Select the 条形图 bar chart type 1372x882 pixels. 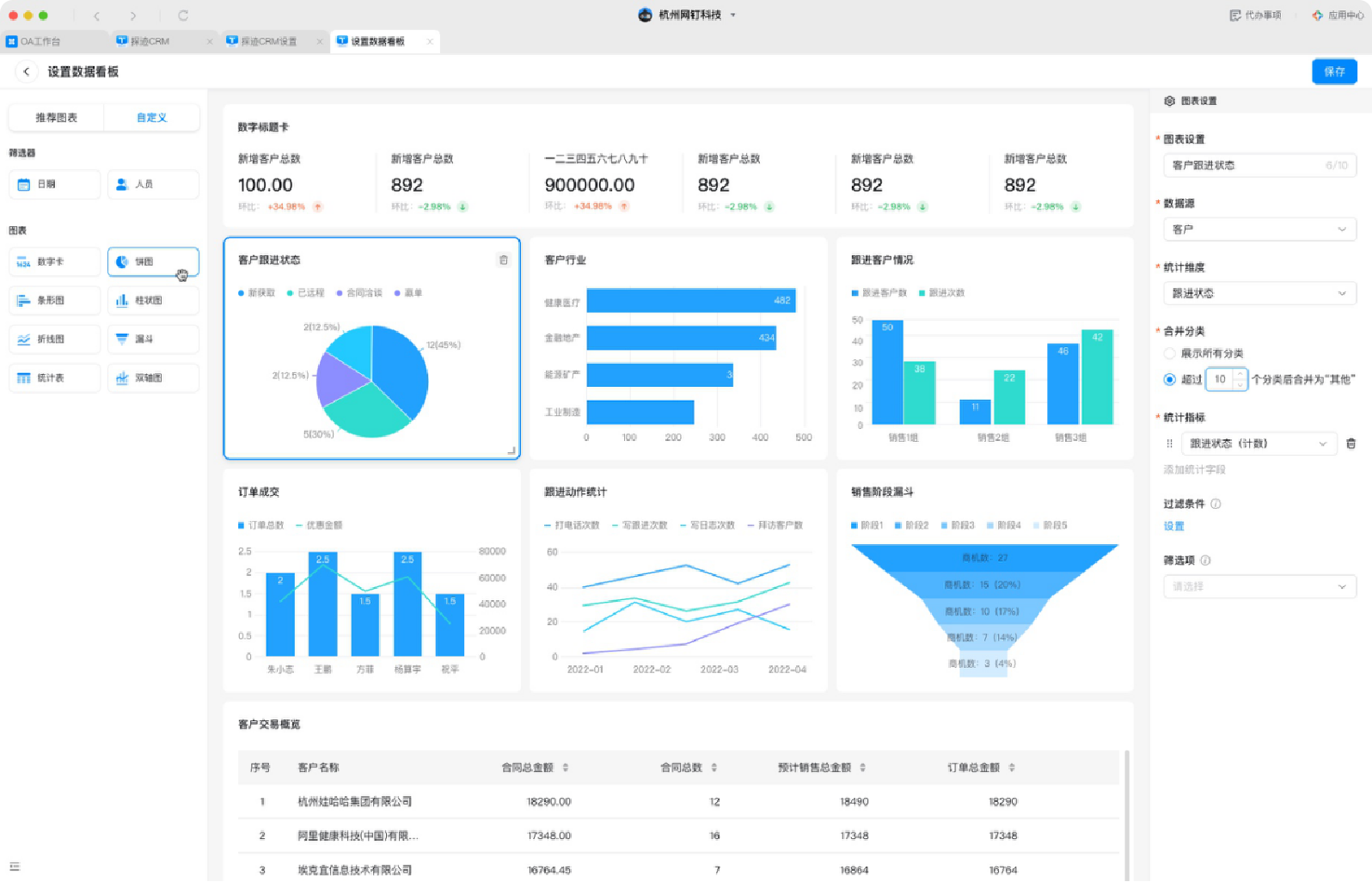[55, 300]
